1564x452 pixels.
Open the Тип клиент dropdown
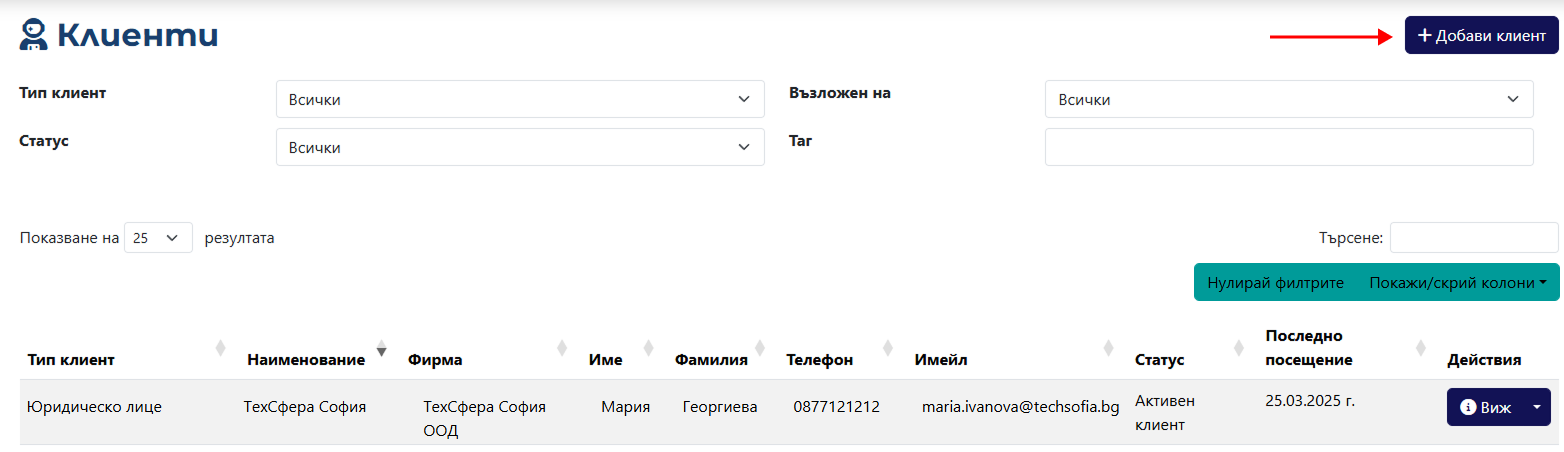click(x=520, y=99)
